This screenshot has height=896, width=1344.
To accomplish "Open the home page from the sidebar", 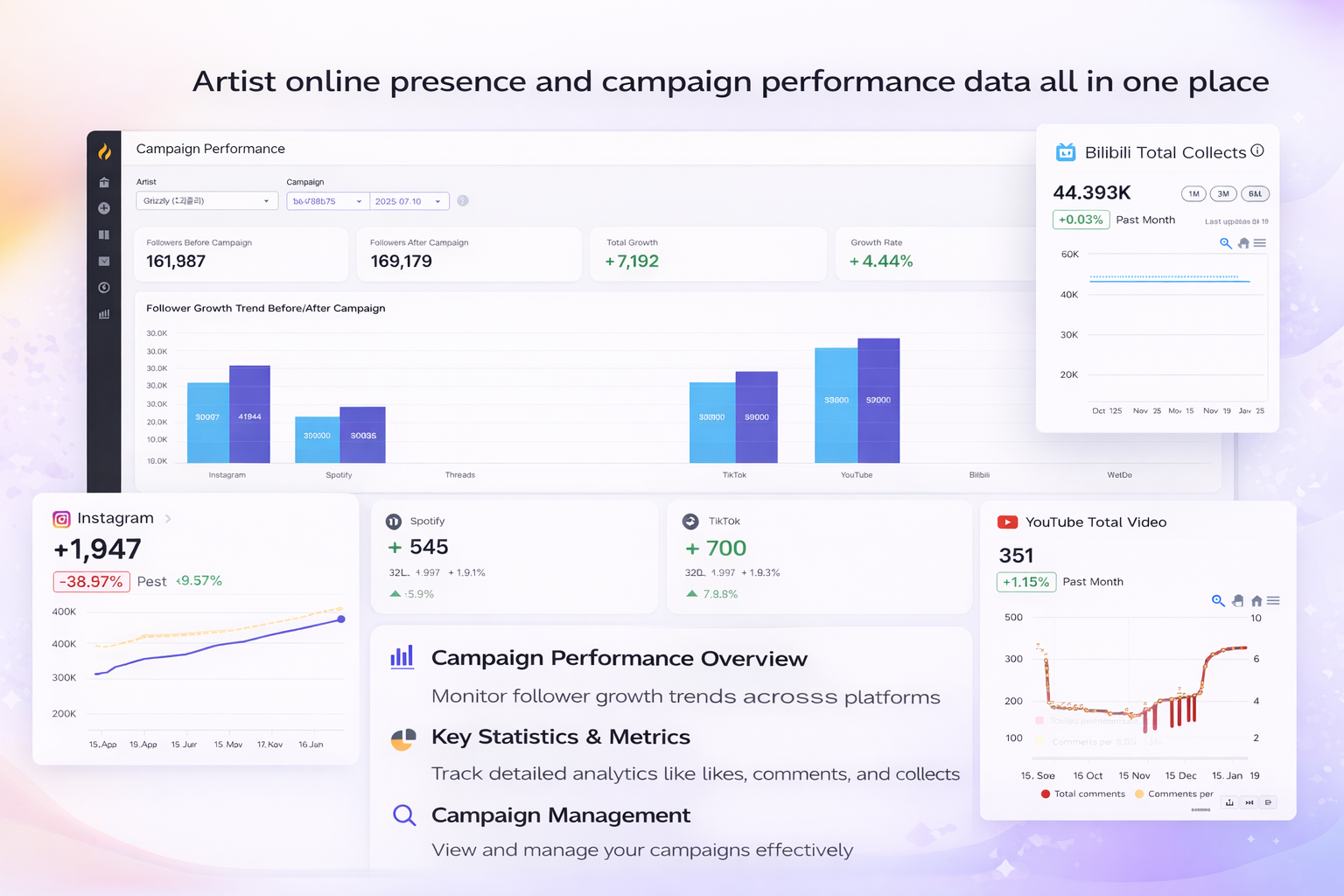I will pos(104,182).
